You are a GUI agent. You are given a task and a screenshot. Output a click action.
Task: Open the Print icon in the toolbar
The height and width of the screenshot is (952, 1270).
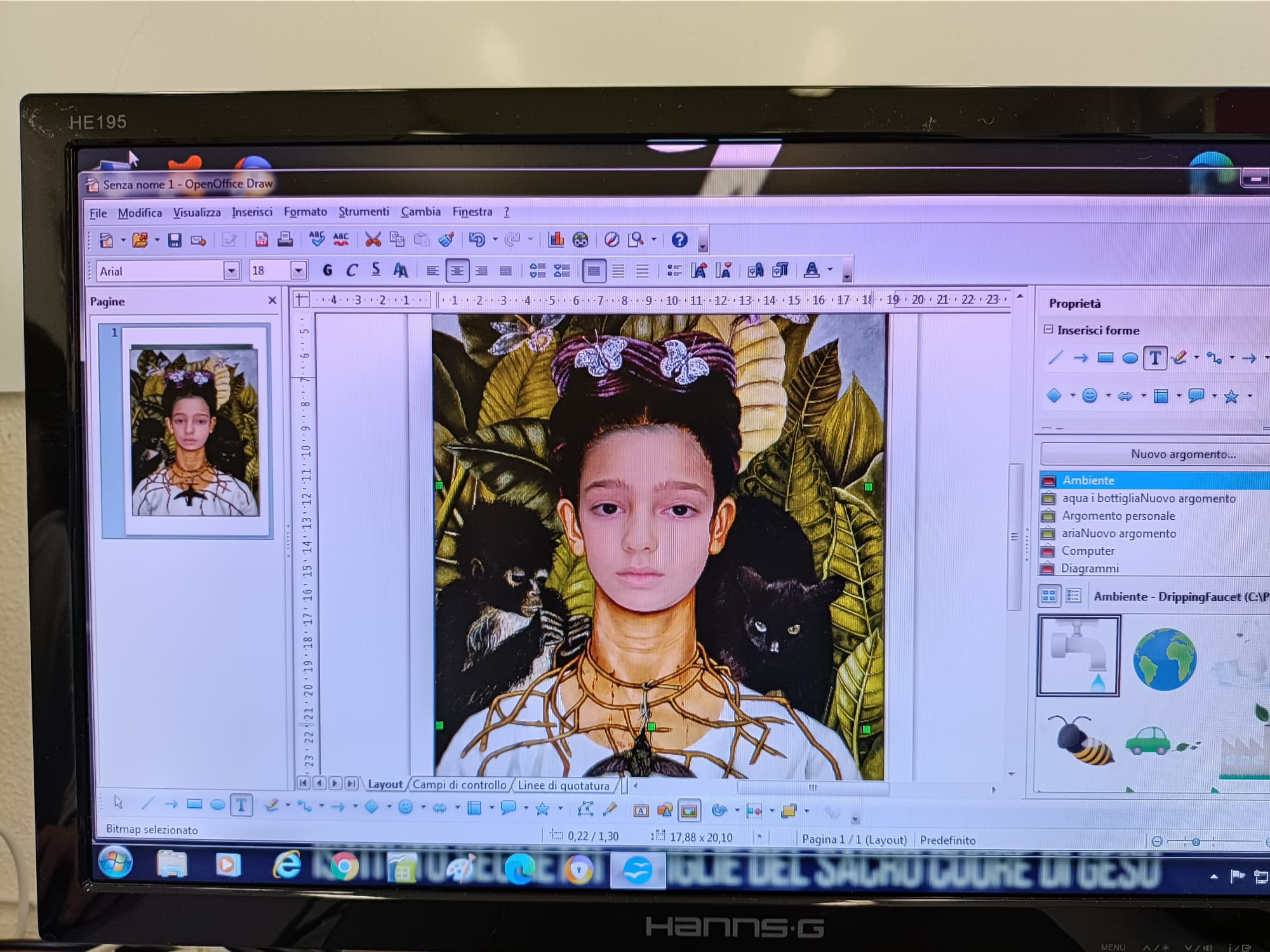pos(285,239)
